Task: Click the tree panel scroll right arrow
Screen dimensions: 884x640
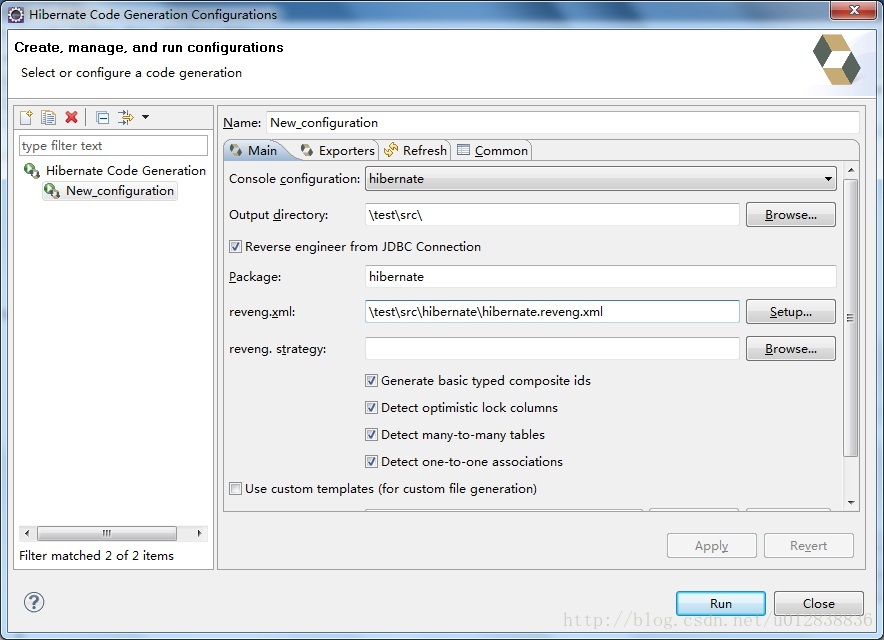Action: tap(200, 533)
